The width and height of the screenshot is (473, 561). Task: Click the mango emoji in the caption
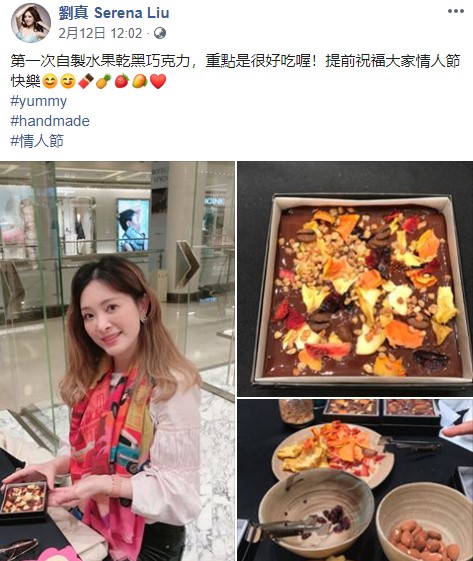coord(140,81)
